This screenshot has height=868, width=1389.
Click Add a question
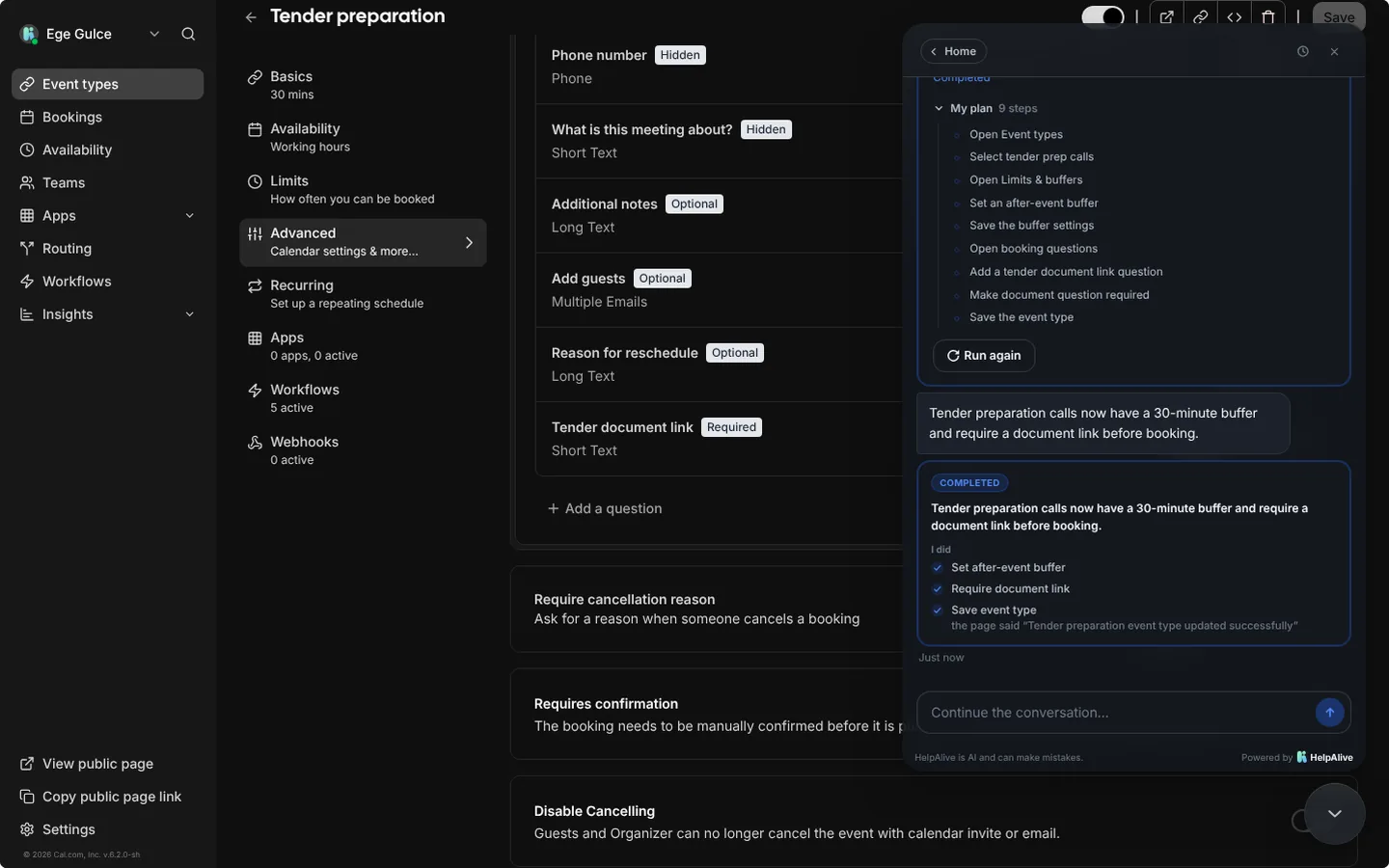(x=605, y=508)
